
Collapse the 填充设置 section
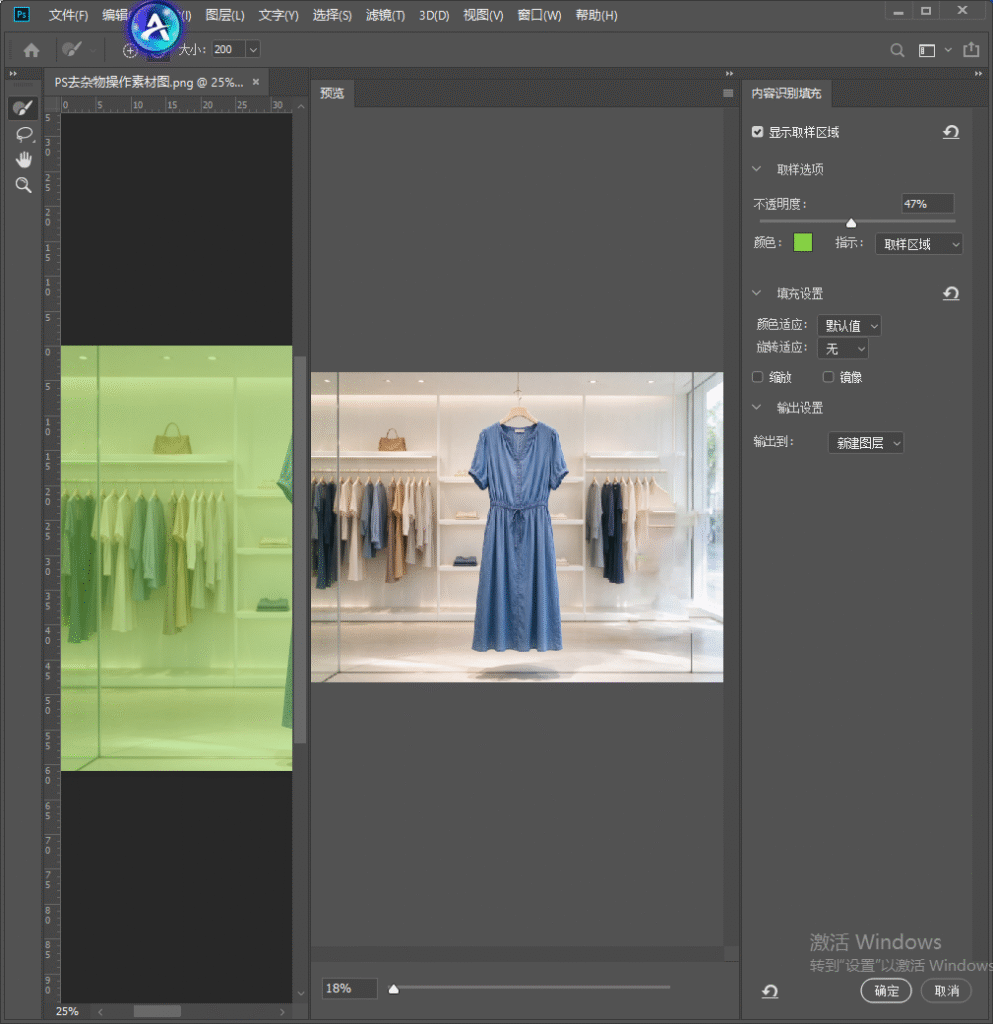click(x=757, y=293)
